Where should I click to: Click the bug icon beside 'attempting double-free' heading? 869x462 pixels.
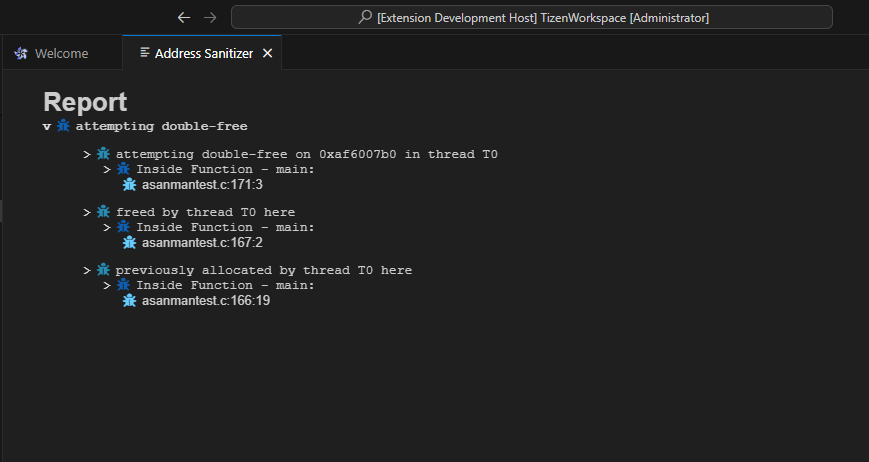click(x=64, y=126)
